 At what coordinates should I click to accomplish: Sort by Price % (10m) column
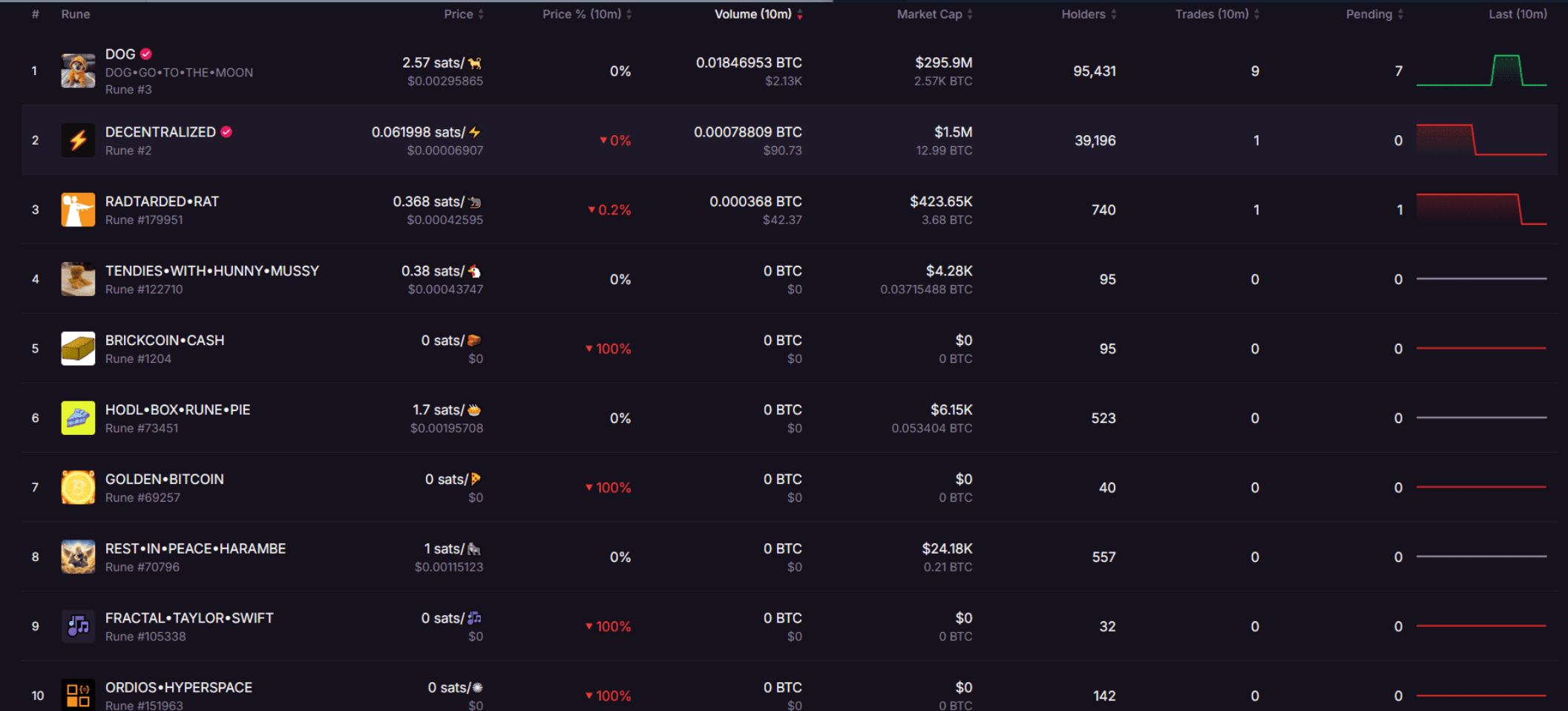(587, 14)
